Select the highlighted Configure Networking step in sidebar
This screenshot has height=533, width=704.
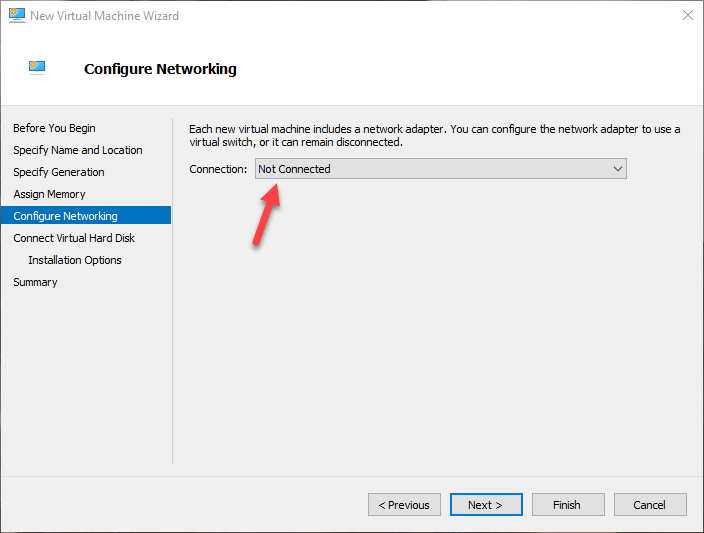point(65,216)
